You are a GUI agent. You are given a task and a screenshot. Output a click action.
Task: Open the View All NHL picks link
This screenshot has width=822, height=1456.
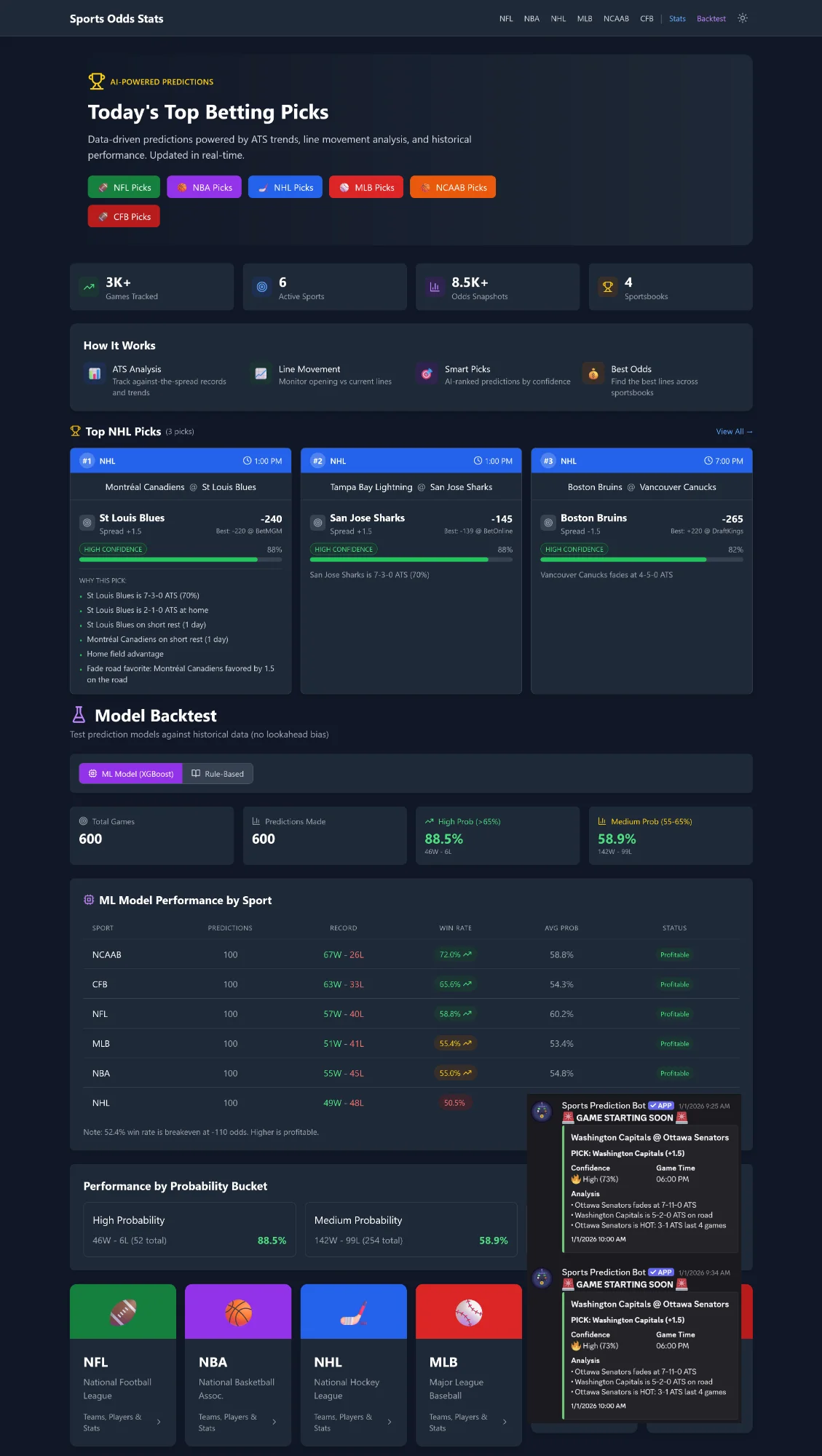click(x=734, y=432)
